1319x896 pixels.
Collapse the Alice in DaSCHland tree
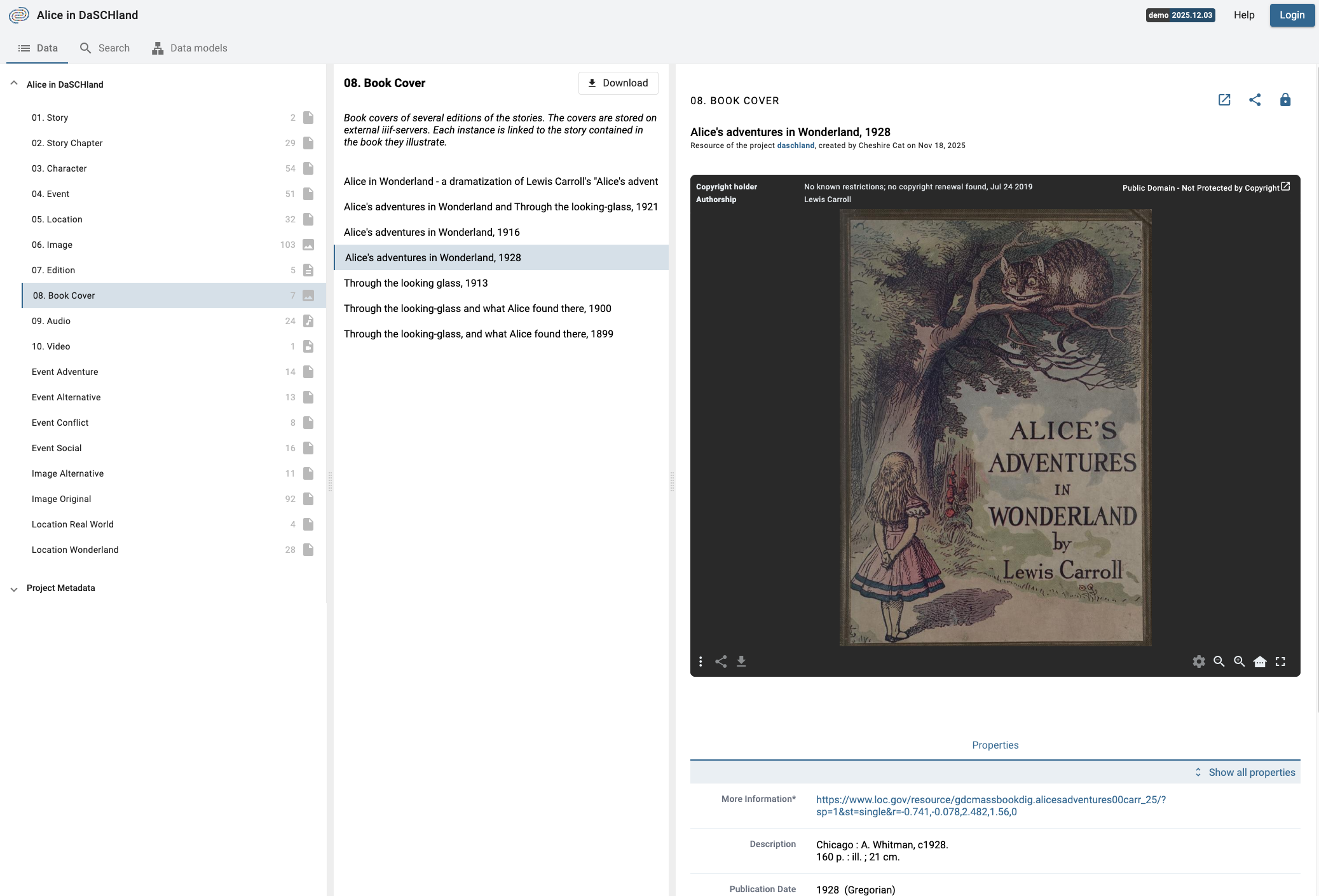click(x=13, y=83)
